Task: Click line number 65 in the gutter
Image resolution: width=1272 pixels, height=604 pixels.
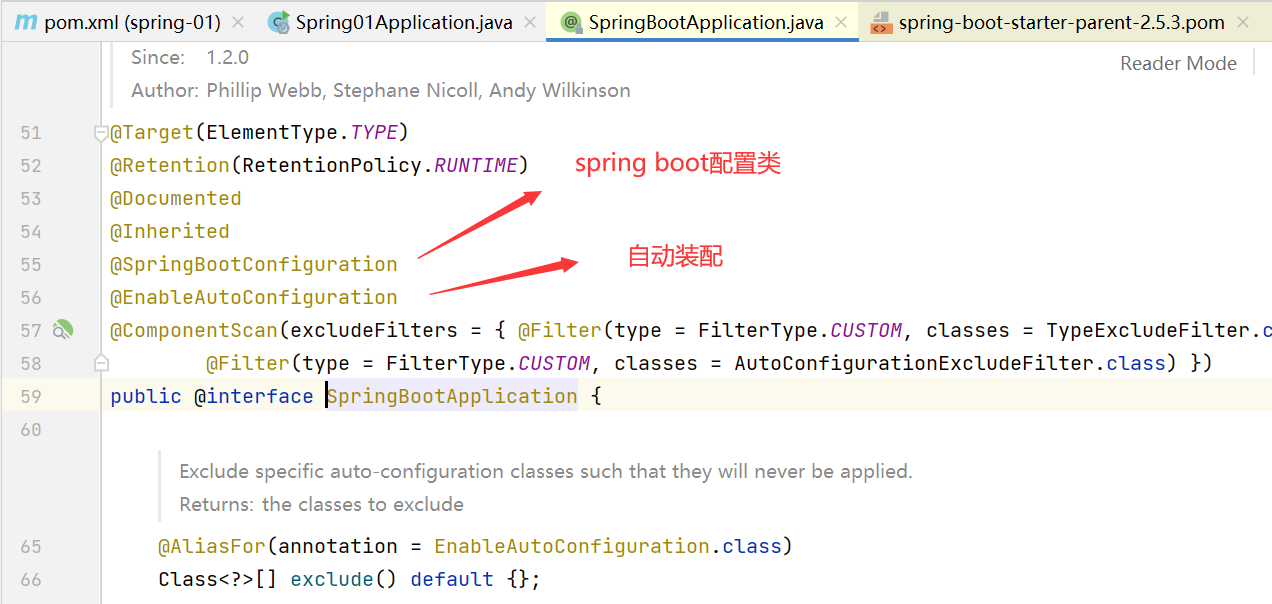Action: [31, 546]
